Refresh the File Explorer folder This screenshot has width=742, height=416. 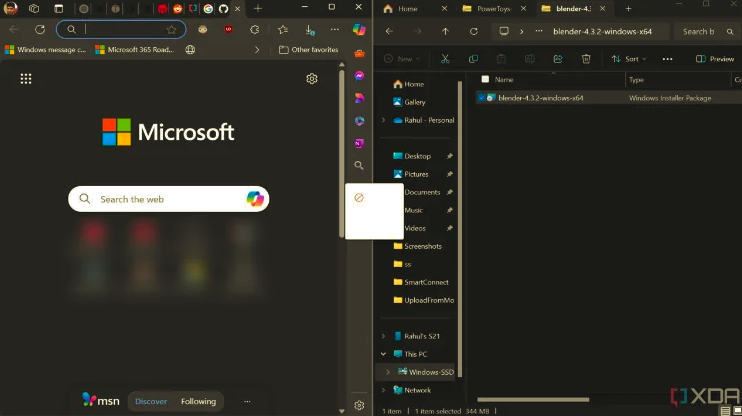click(x=474, y=31)
